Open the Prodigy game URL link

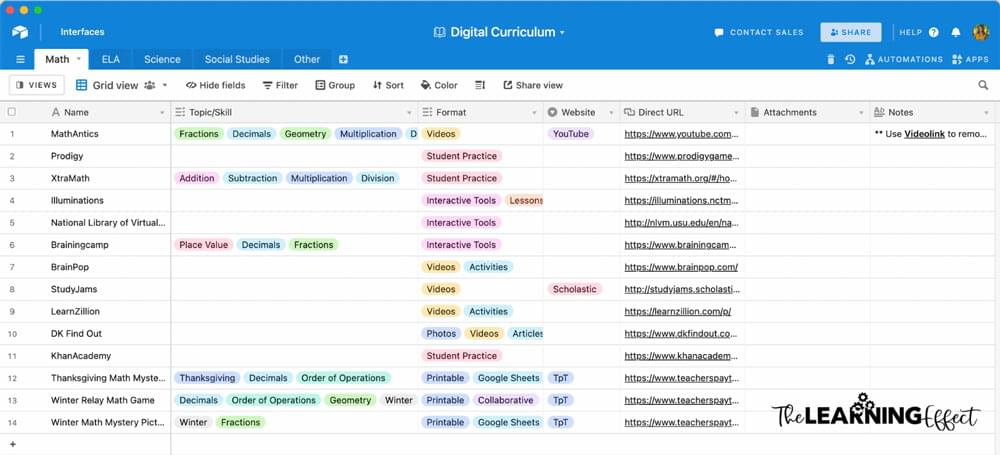point(682,156)
